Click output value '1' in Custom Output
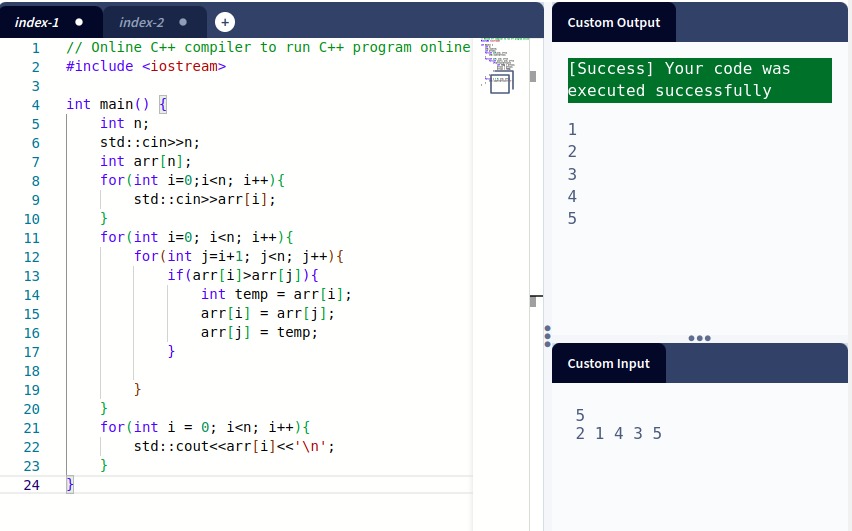The height and width of the screenshot is (531, 852). click(x=572, y=129)
